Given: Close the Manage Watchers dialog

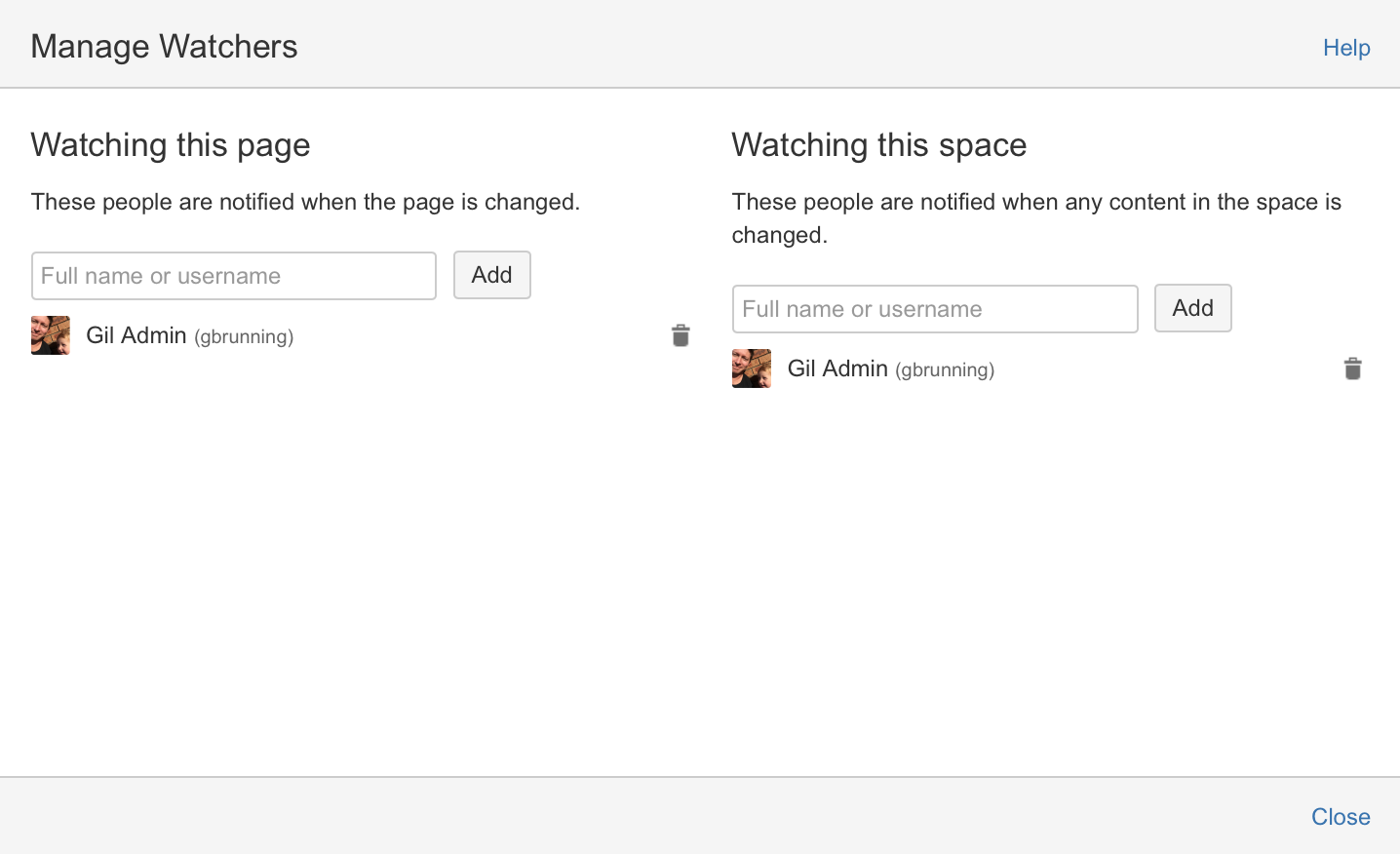Looking at the screenshot, I should (x=1341, y=817).
